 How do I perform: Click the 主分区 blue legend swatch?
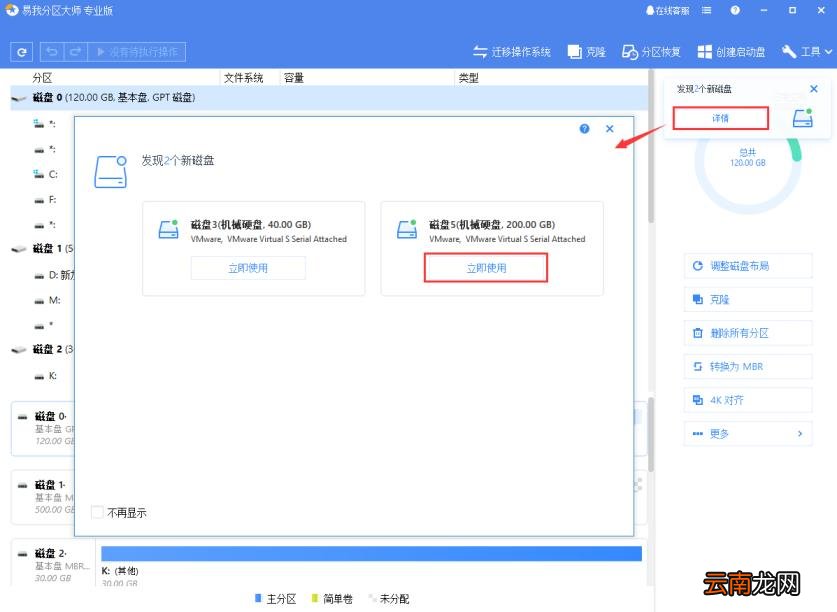[x=258, y=598]
